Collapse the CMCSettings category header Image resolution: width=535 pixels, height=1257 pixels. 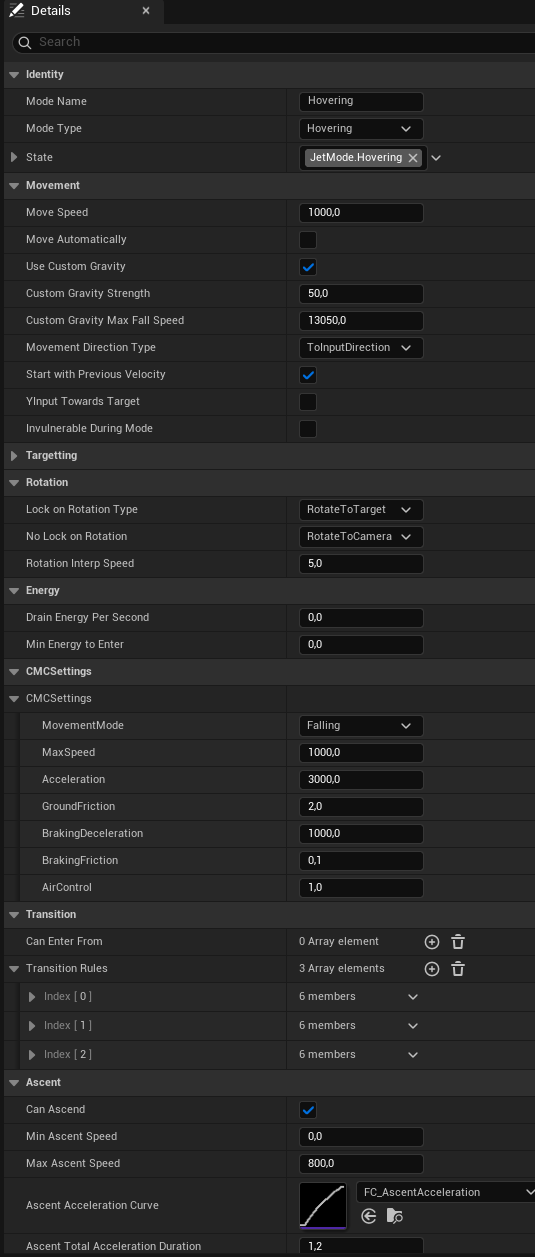[x=13, y=672]
